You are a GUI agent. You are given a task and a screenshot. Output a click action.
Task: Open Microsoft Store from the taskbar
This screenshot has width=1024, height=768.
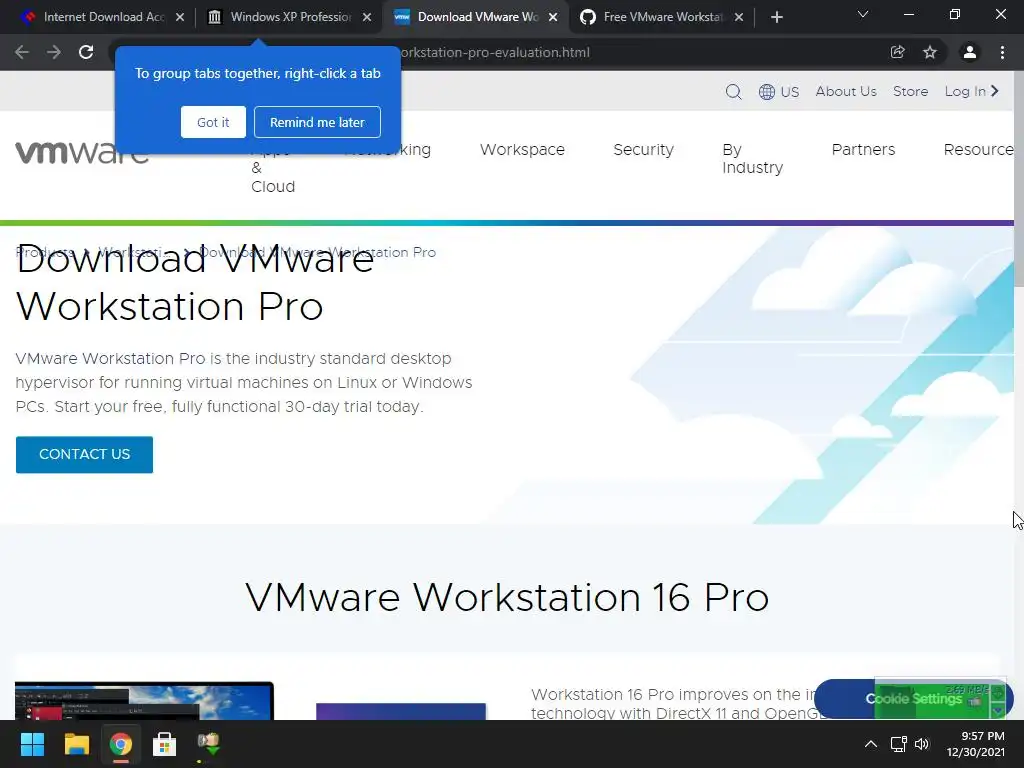click(x=165, y=744)
